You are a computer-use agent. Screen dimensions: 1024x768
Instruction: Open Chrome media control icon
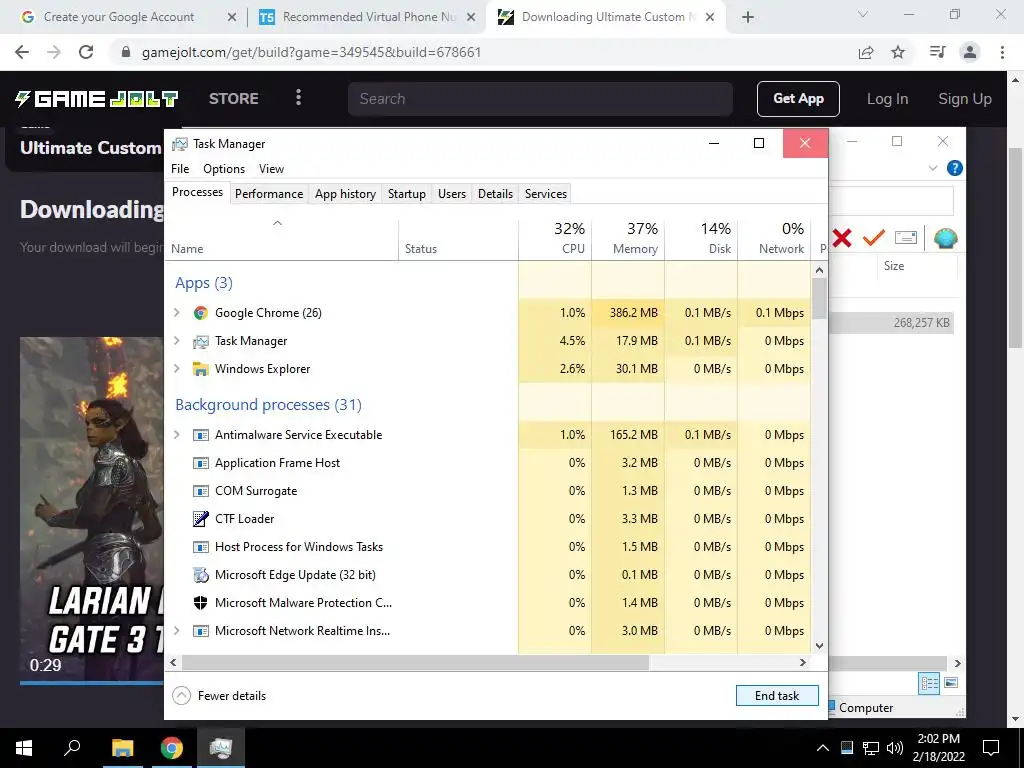[937, 52]
